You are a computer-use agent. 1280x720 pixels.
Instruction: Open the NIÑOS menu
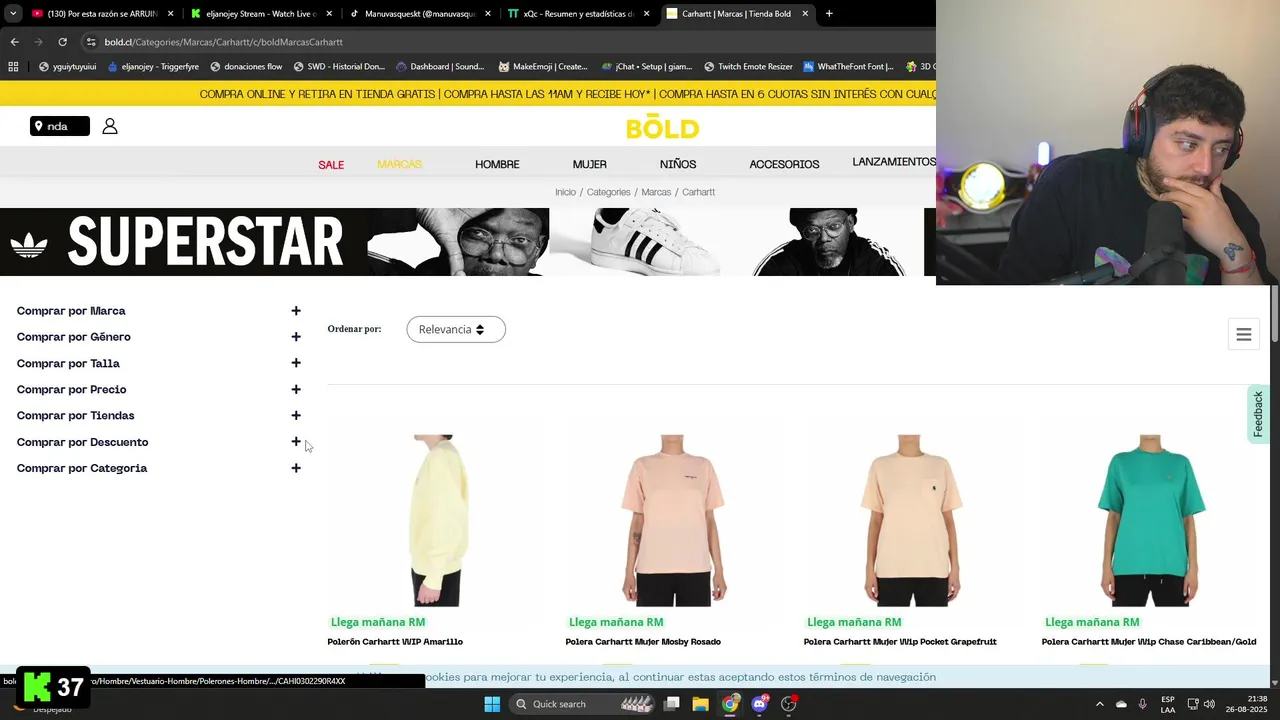coord(678,164)
